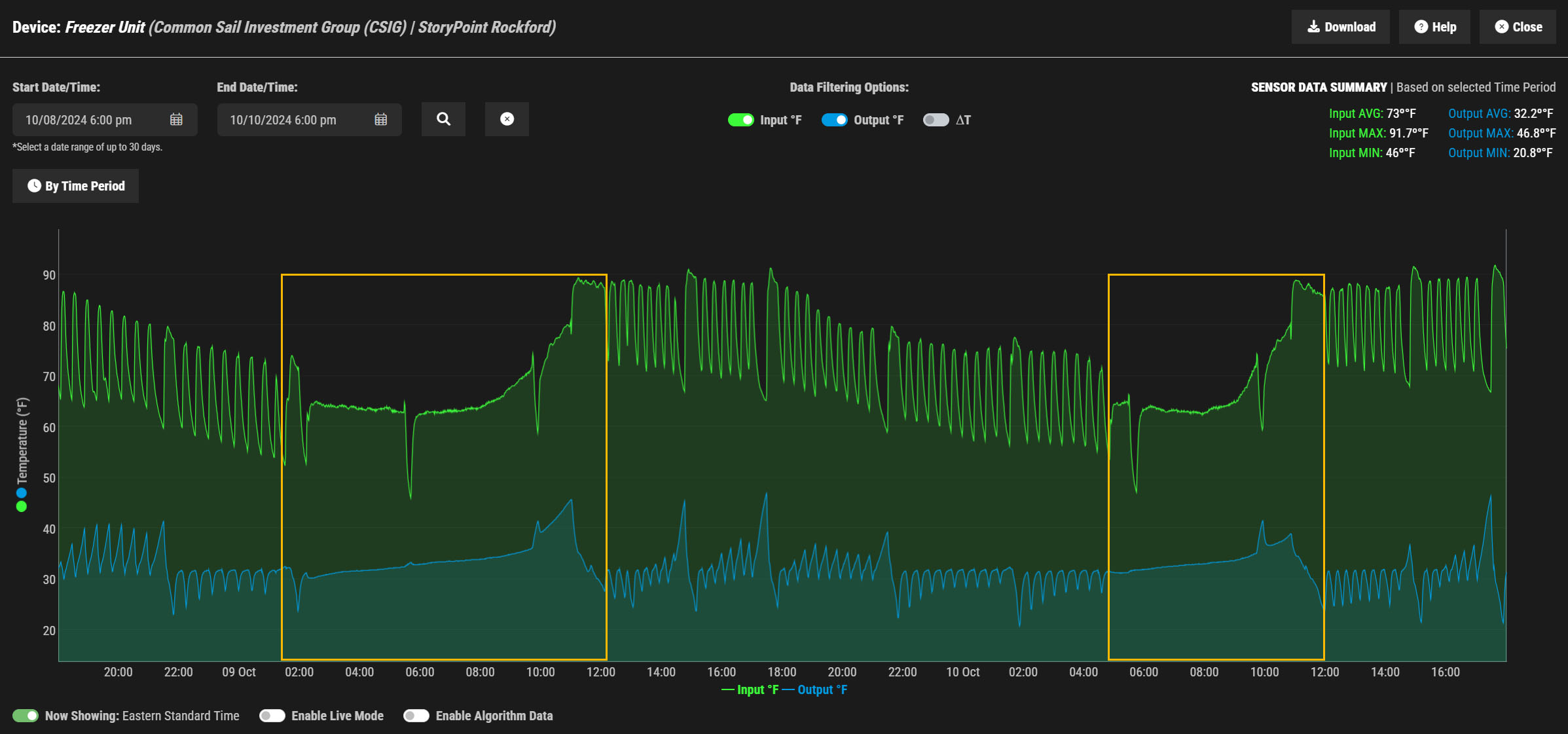The width and height of the screenshot is (1568, 734).
Task: Open the Help button
Action: (1434, 27)
